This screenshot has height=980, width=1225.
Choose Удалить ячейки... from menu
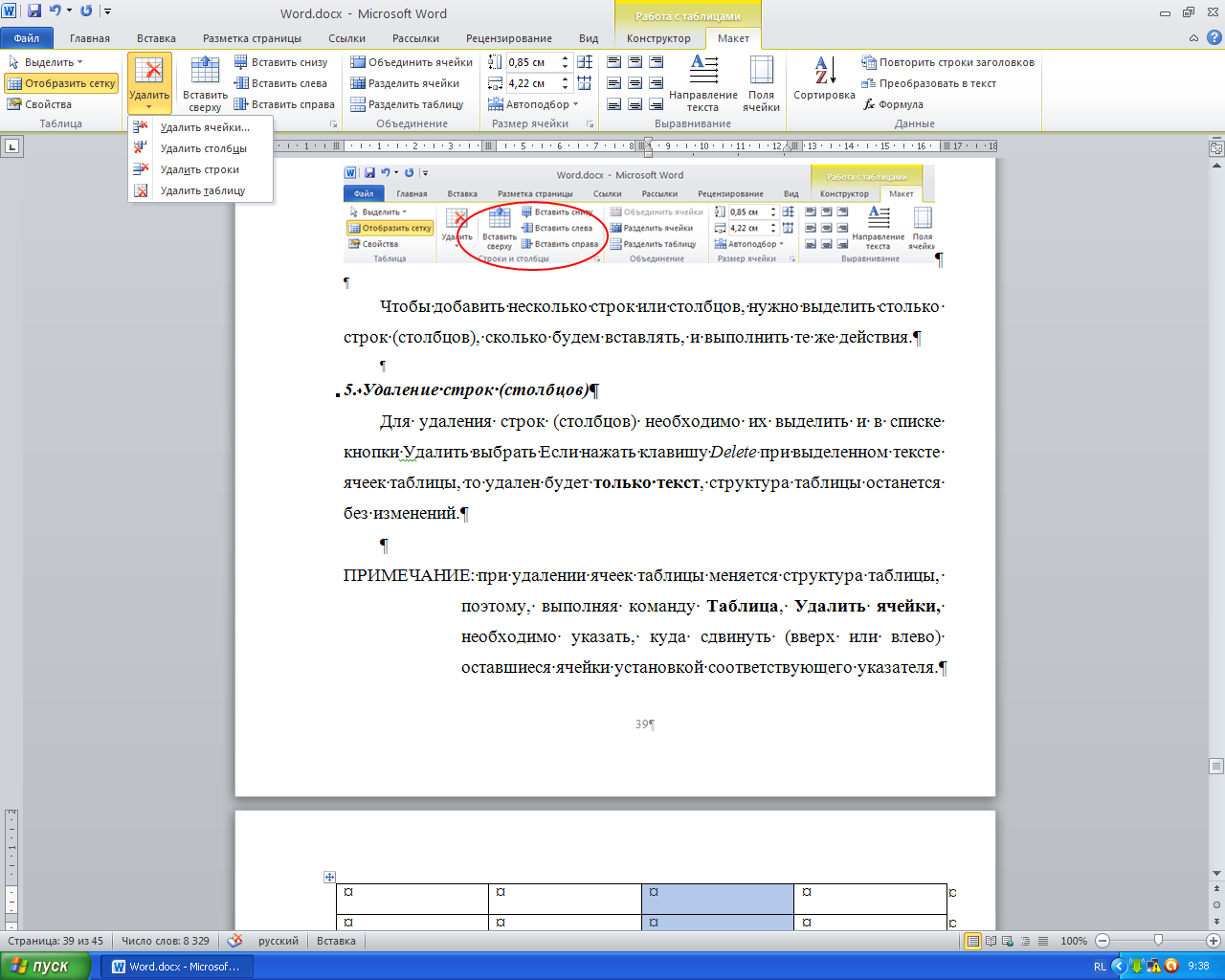(201, 127)
